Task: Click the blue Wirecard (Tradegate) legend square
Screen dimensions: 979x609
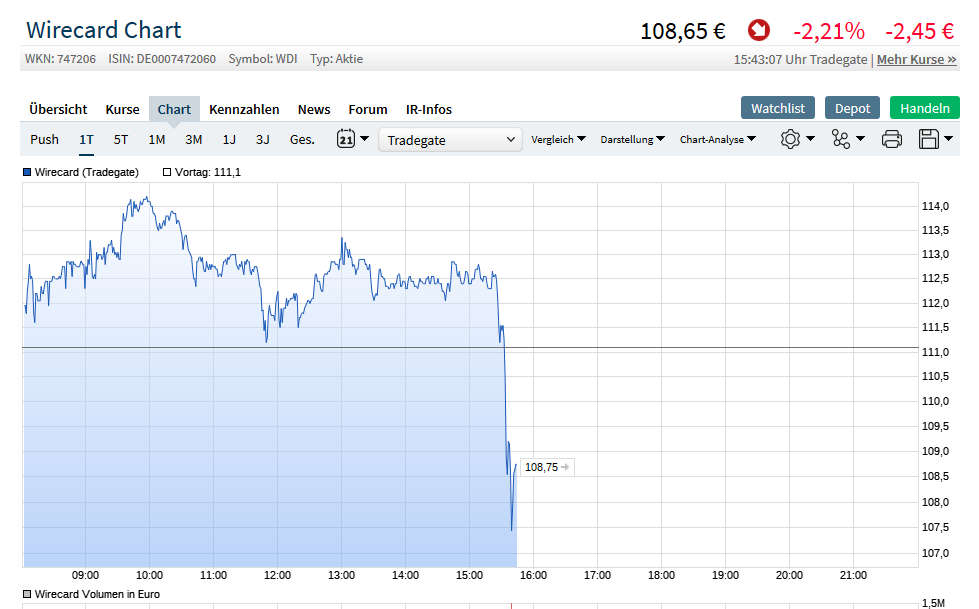Action: (x=27, y=172)
